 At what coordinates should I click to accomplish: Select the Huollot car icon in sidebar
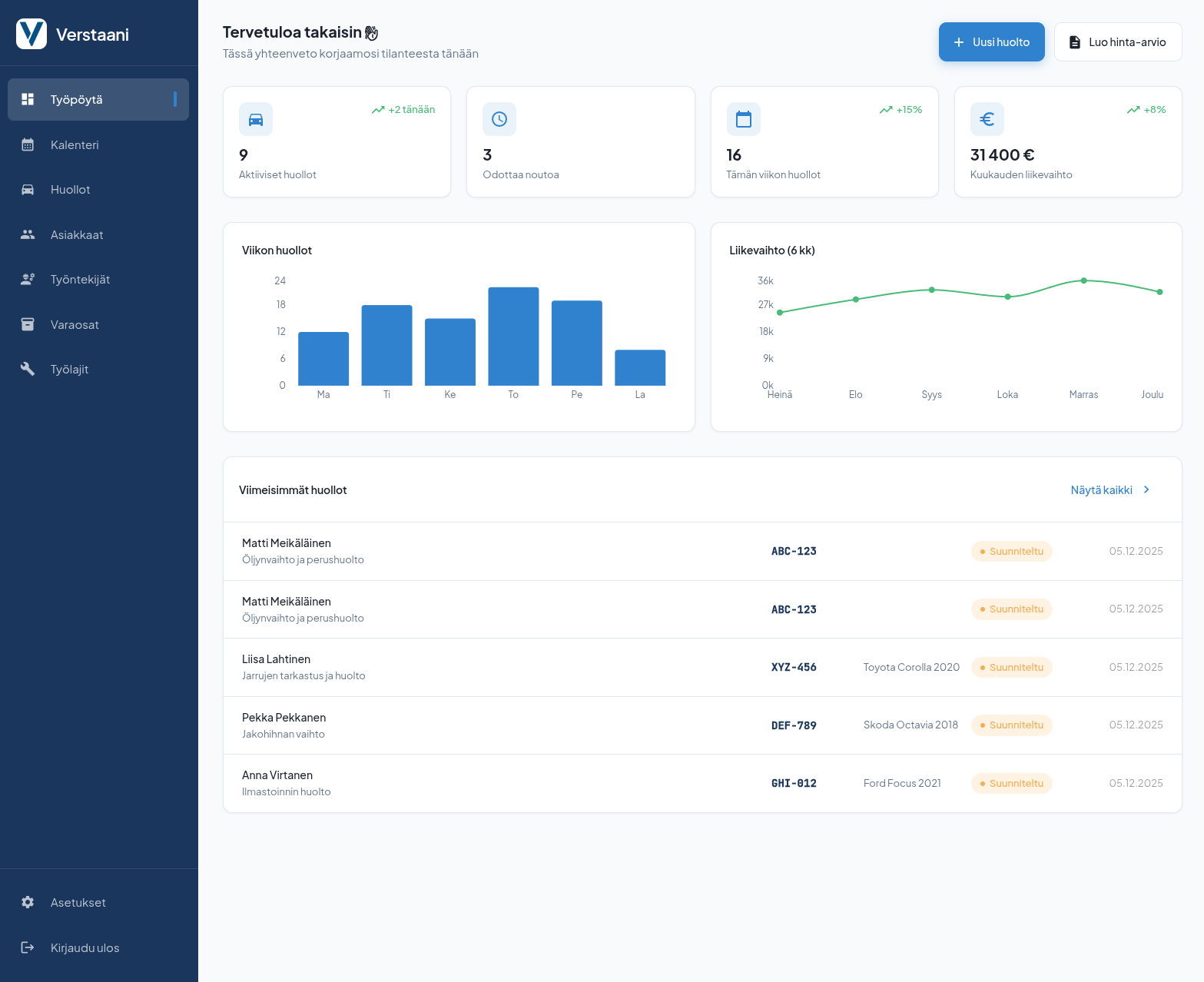point(28,189)
